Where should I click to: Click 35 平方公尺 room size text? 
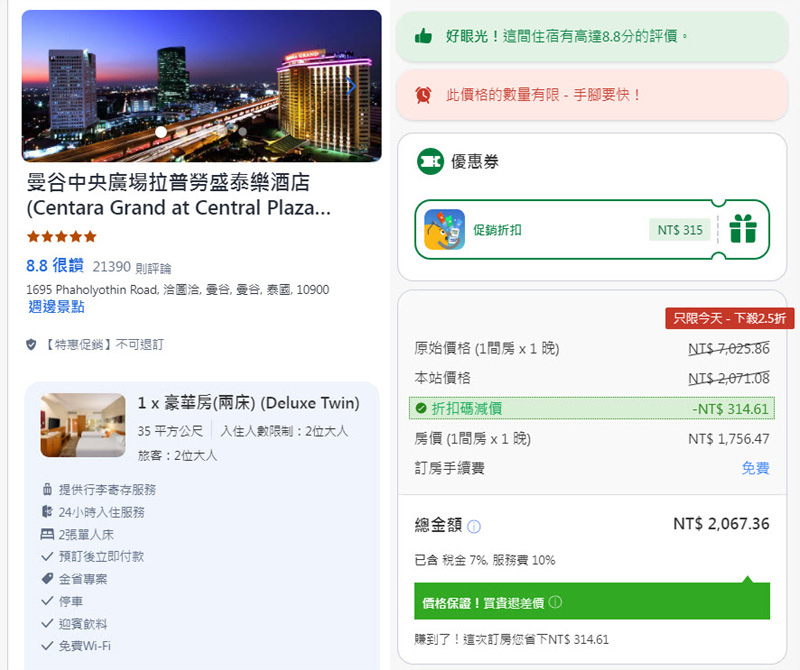tap(170, 431)
